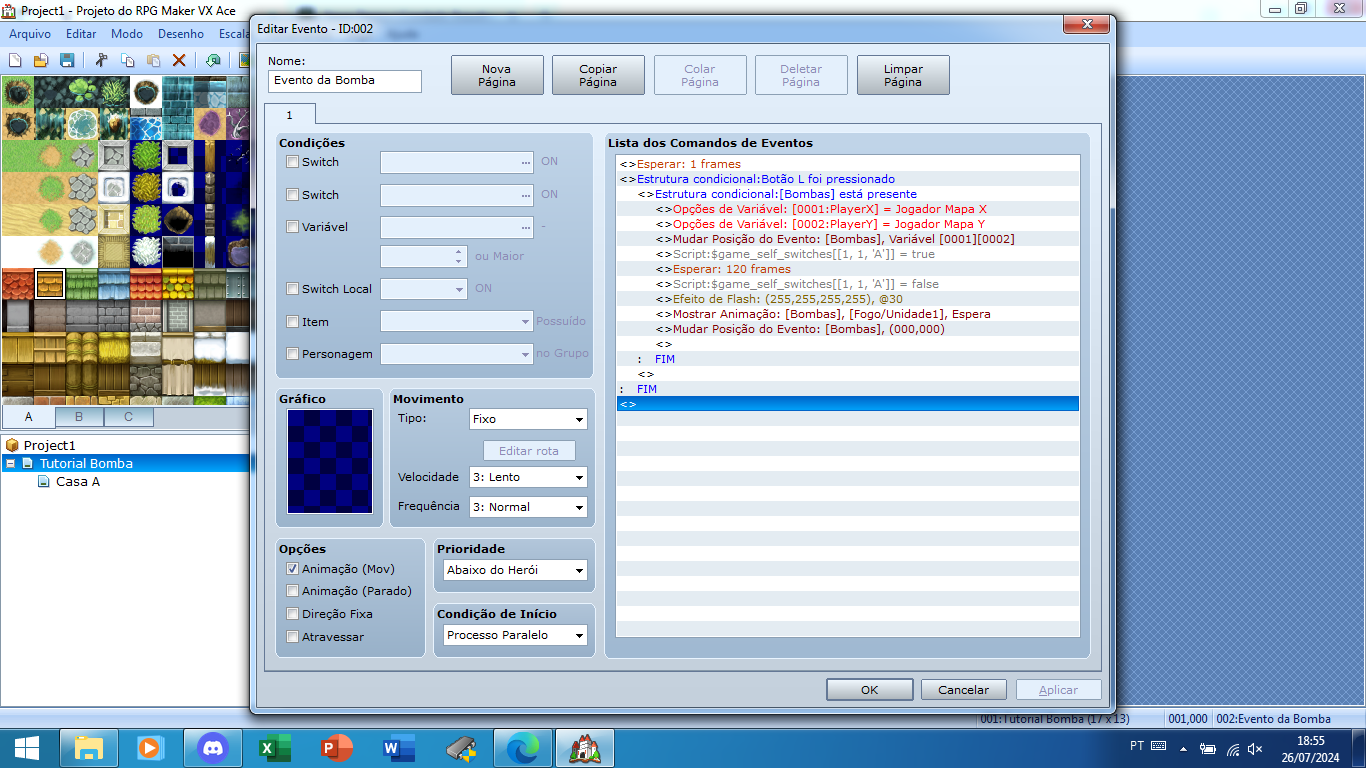Open the Prioridade dropdown
The width and height of the screenshot is (1366, 768).
[515, 570]
